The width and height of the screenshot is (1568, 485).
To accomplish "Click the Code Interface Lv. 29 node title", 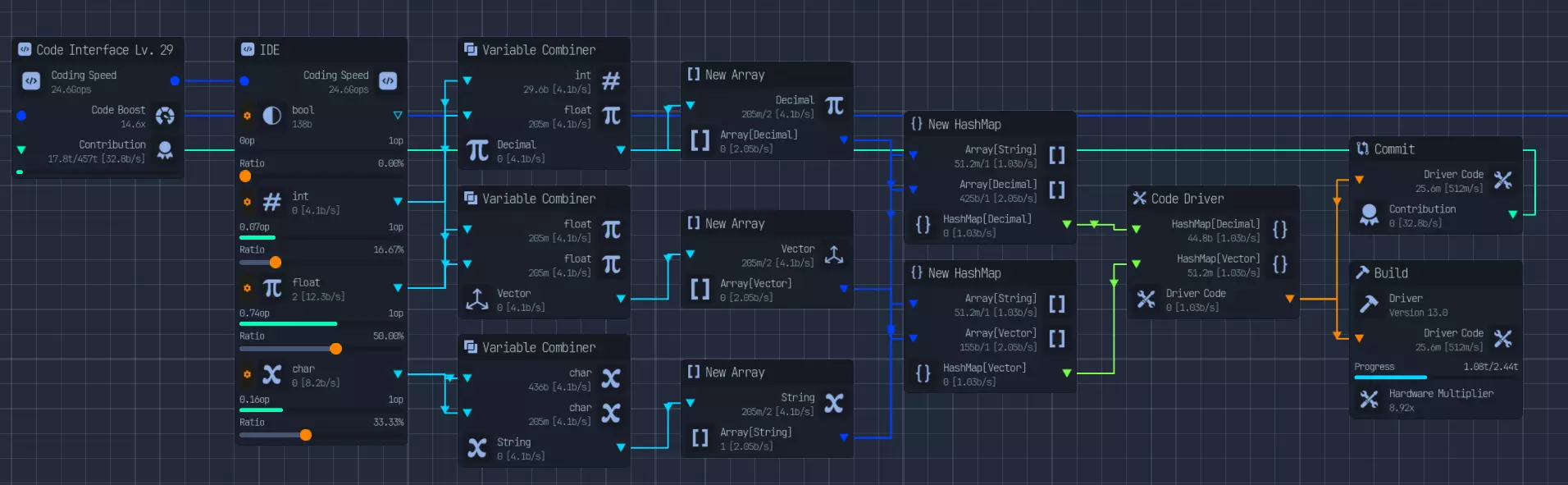I will pos(104,50).
